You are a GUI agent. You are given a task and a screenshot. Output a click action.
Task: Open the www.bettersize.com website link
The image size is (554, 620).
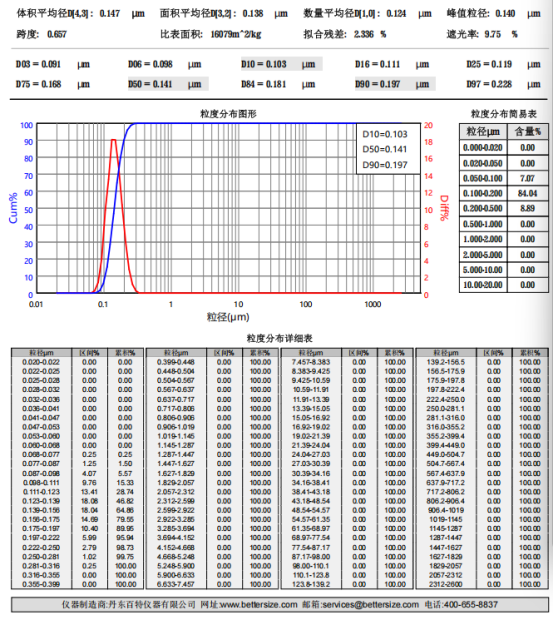pyautogui.click(x=258, y=605)
